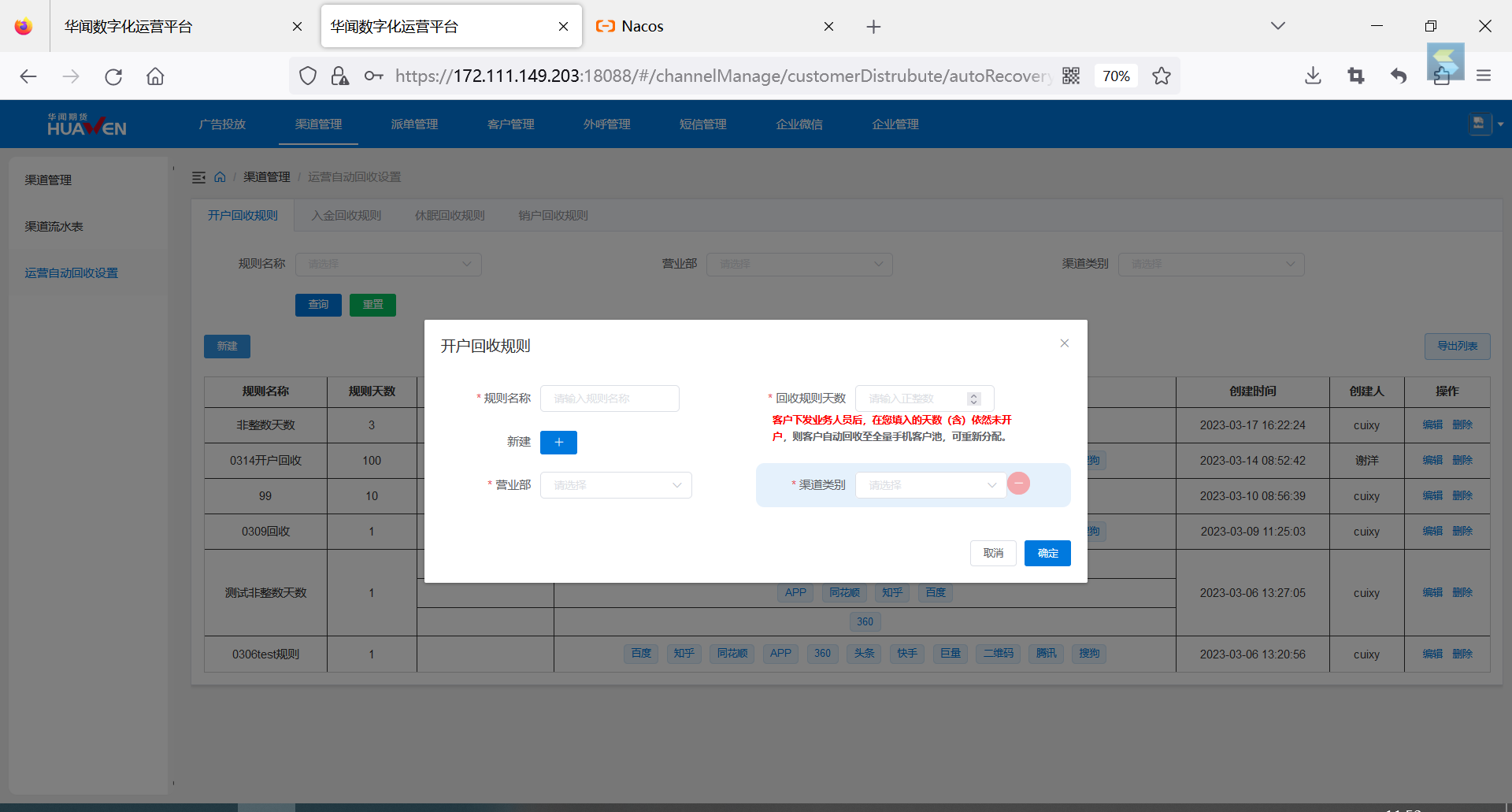Open the 渠道类别 filter dropdown on the page
Screen dimensions: 1512x812
tap(1211, 264)
